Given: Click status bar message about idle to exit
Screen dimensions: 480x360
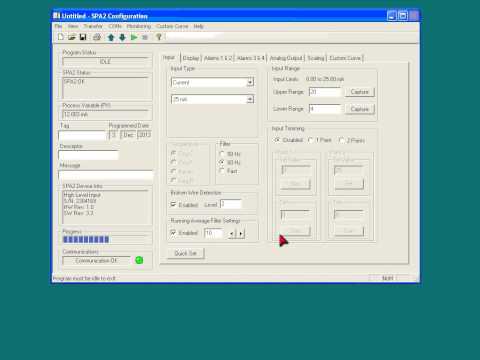Looking at the screenshot, I should coord(84,278).
